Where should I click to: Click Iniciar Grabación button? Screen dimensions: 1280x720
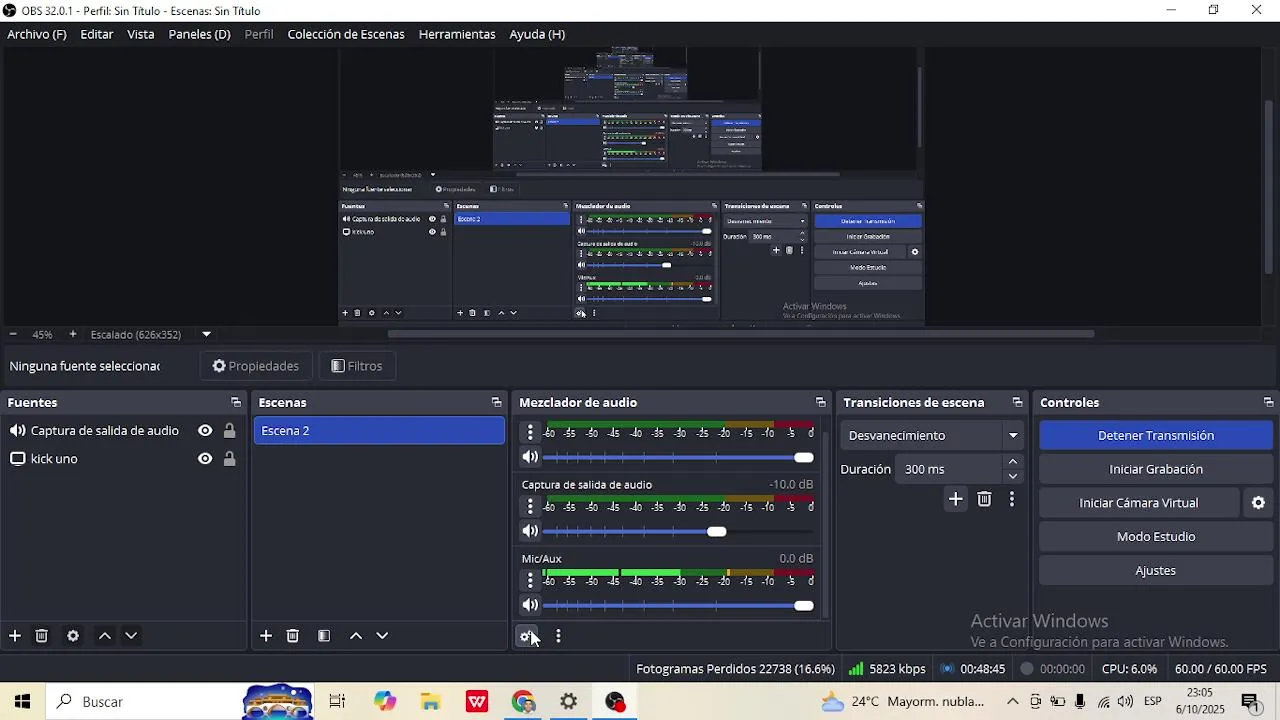pos(1156,469)
